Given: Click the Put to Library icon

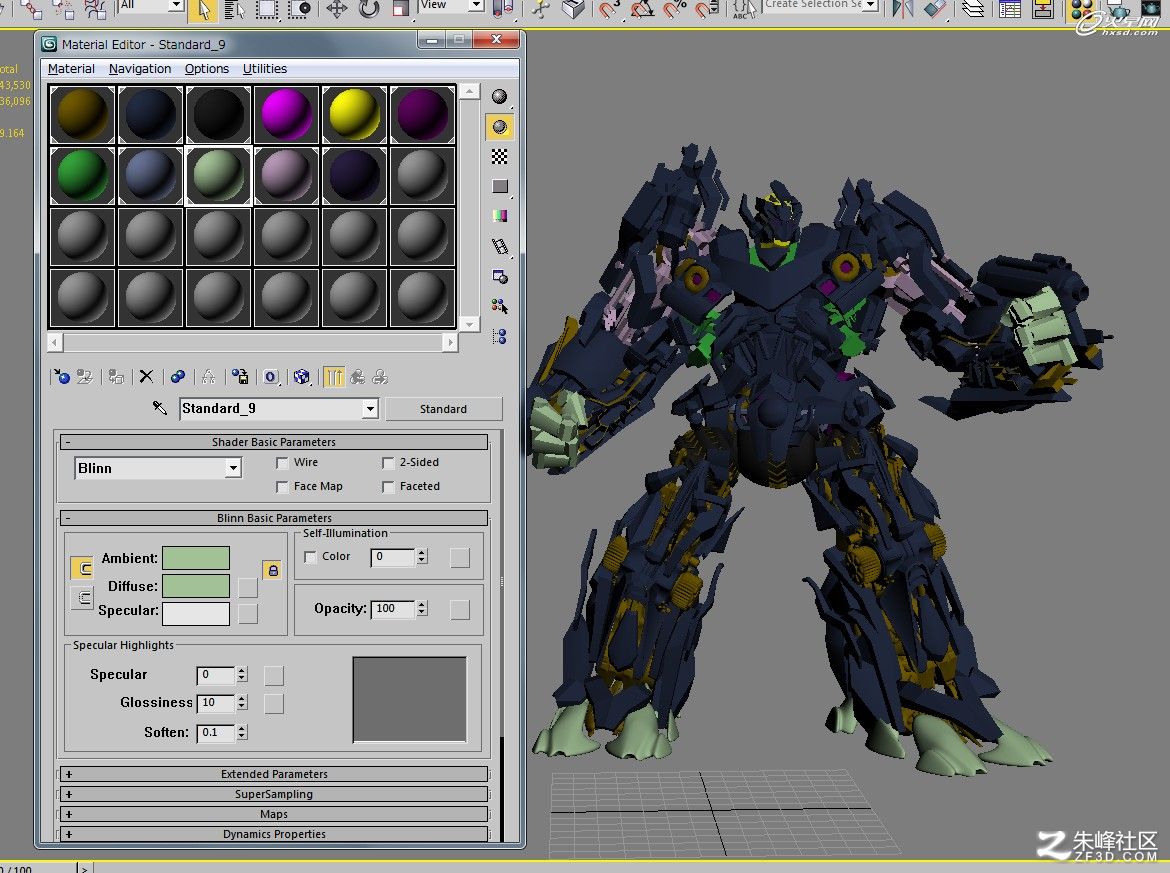Looking at the screenshot, I should (240, 377).
